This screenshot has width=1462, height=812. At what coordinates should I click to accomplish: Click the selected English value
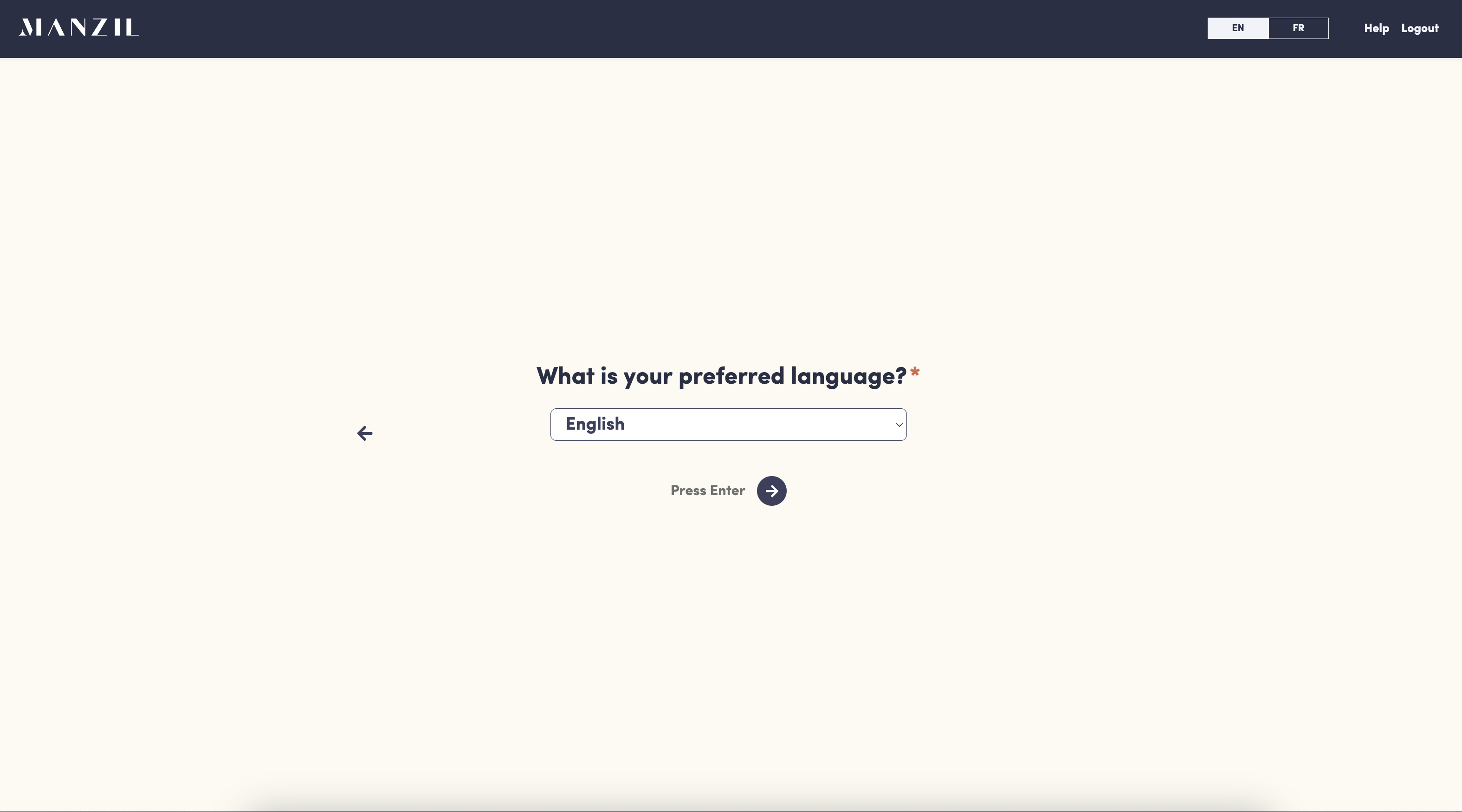595,424
